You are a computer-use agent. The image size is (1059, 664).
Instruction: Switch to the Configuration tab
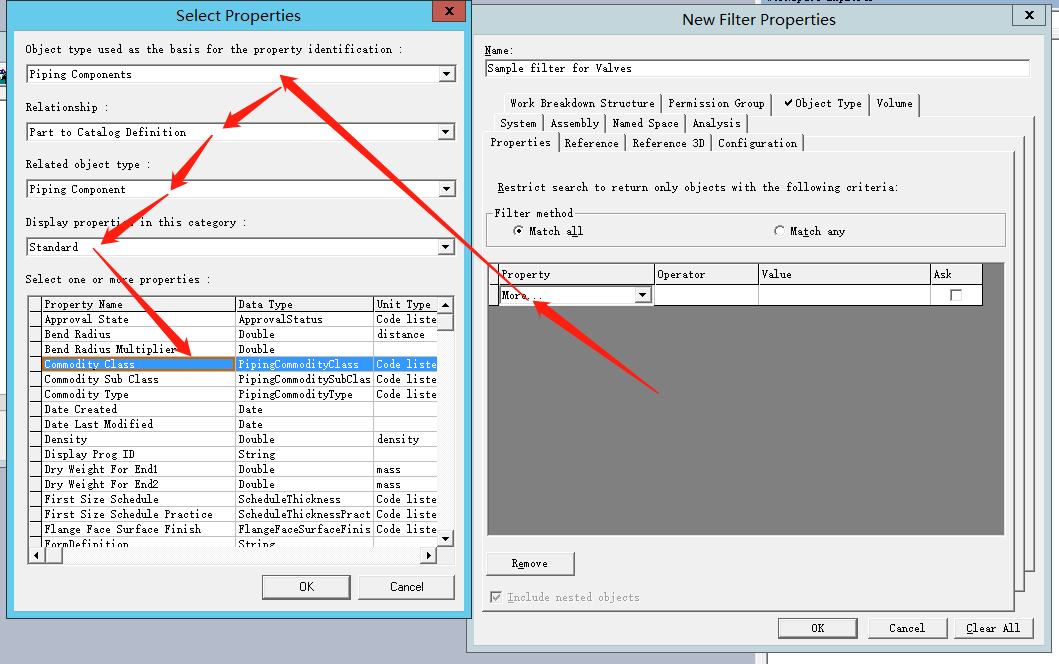[x=757, y=143]
